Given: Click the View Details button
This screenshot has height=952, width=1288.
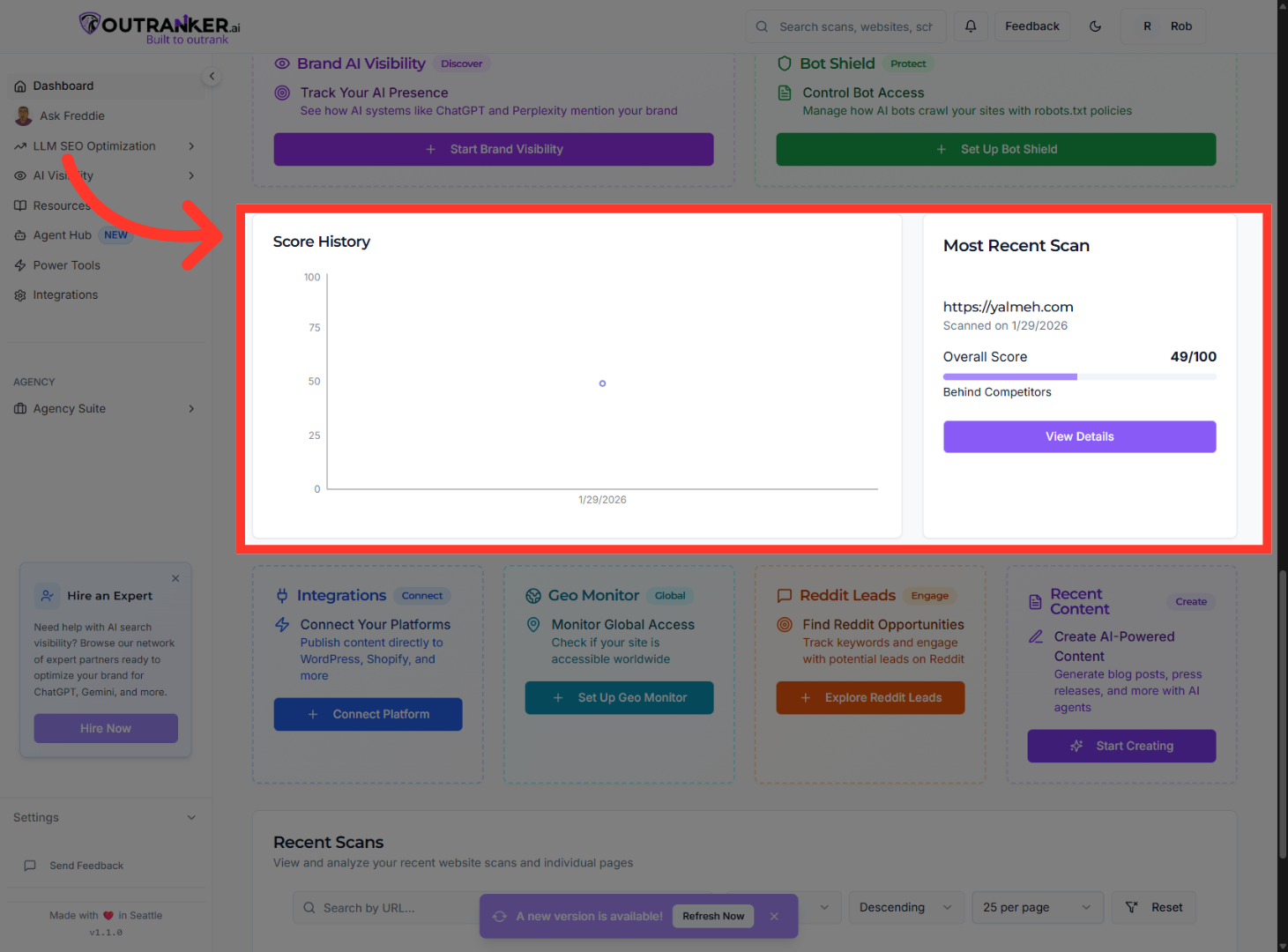Looking at the screenshot, I should coord(1079,437).
